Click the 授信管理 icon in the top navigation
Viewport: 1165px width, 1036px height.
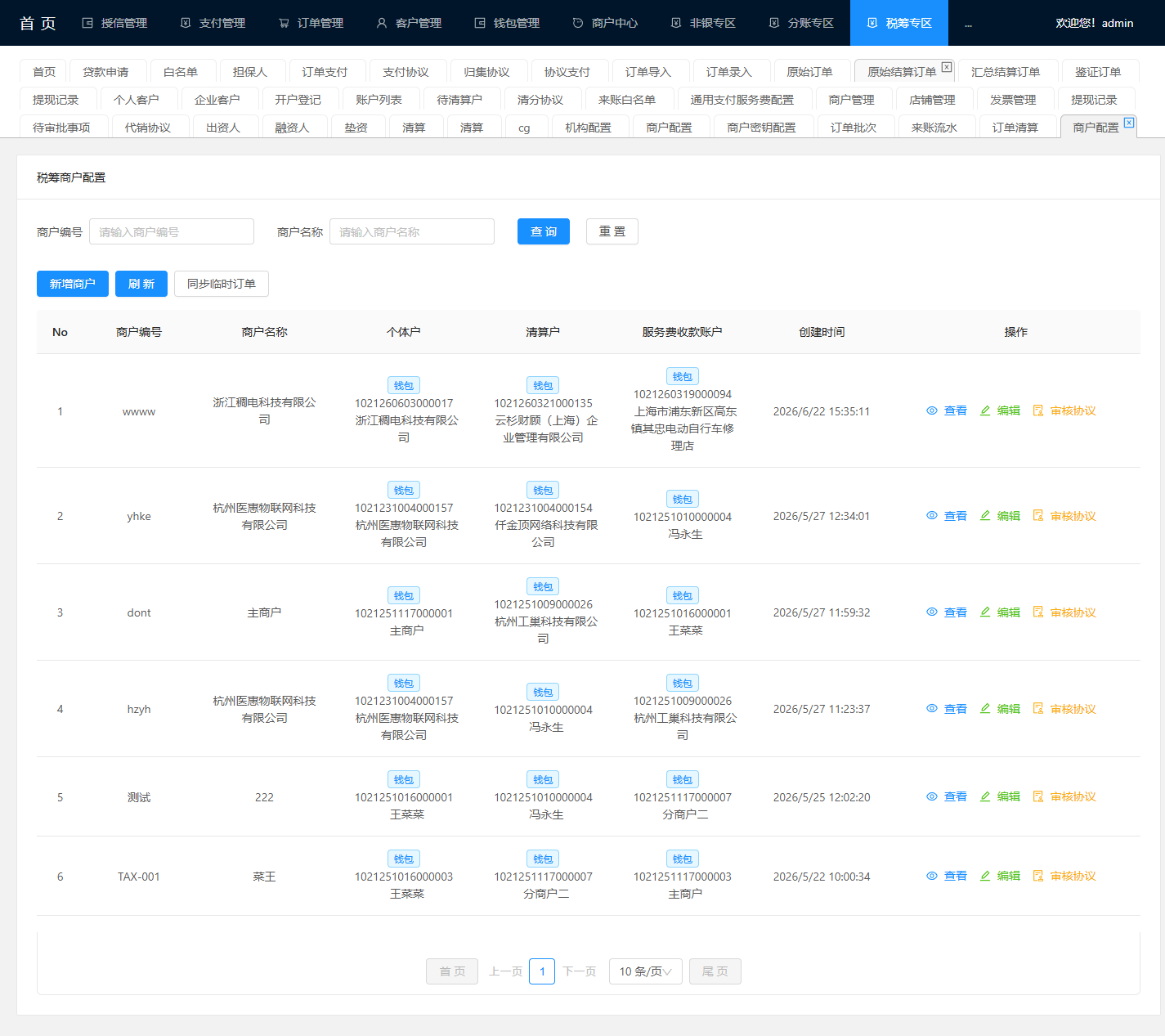point(87,23)
